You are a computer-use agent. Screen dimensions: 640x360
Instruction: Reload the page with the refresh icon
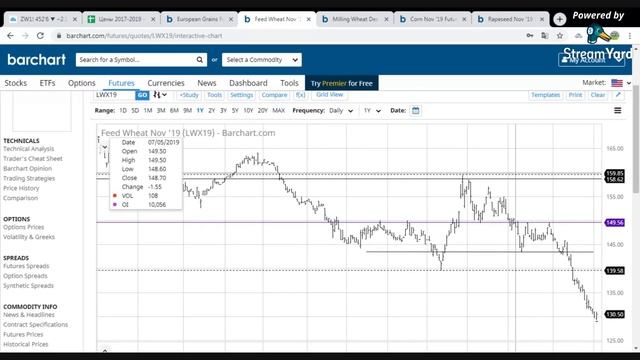pos(40,36)
